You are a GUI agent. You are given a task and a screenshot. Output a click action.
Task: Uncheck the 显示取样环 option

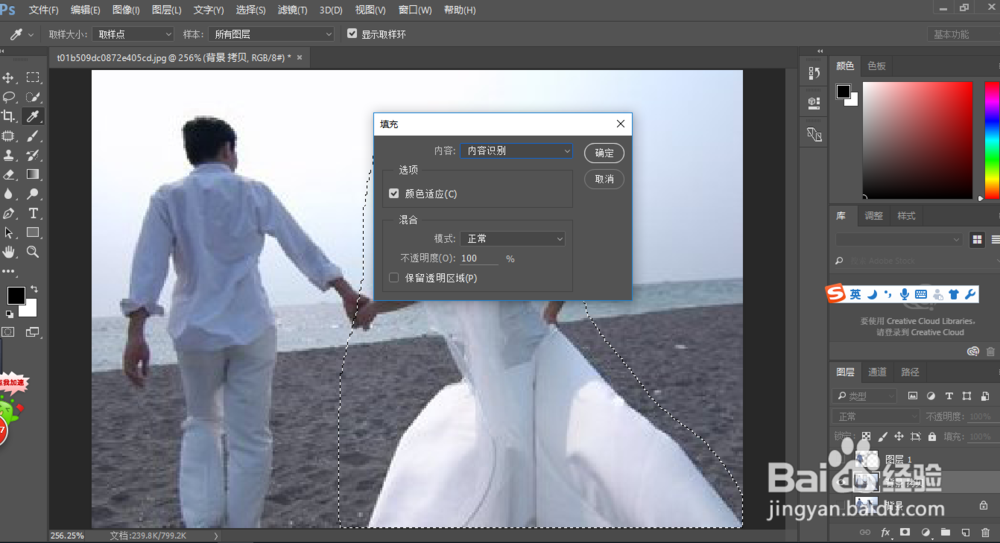pos(352,34)
